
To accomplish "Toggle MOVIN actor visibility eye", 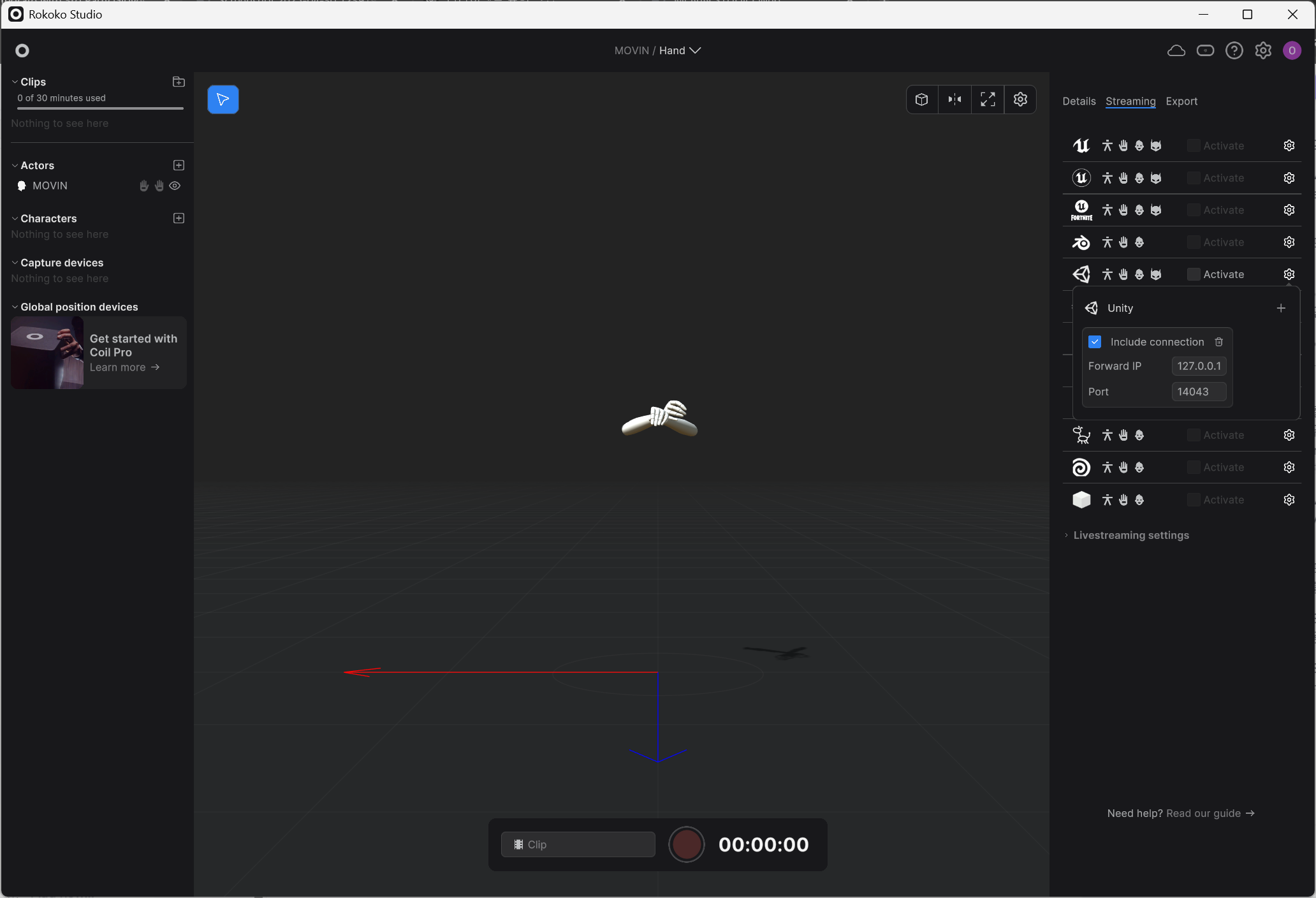I will [175, 186].
